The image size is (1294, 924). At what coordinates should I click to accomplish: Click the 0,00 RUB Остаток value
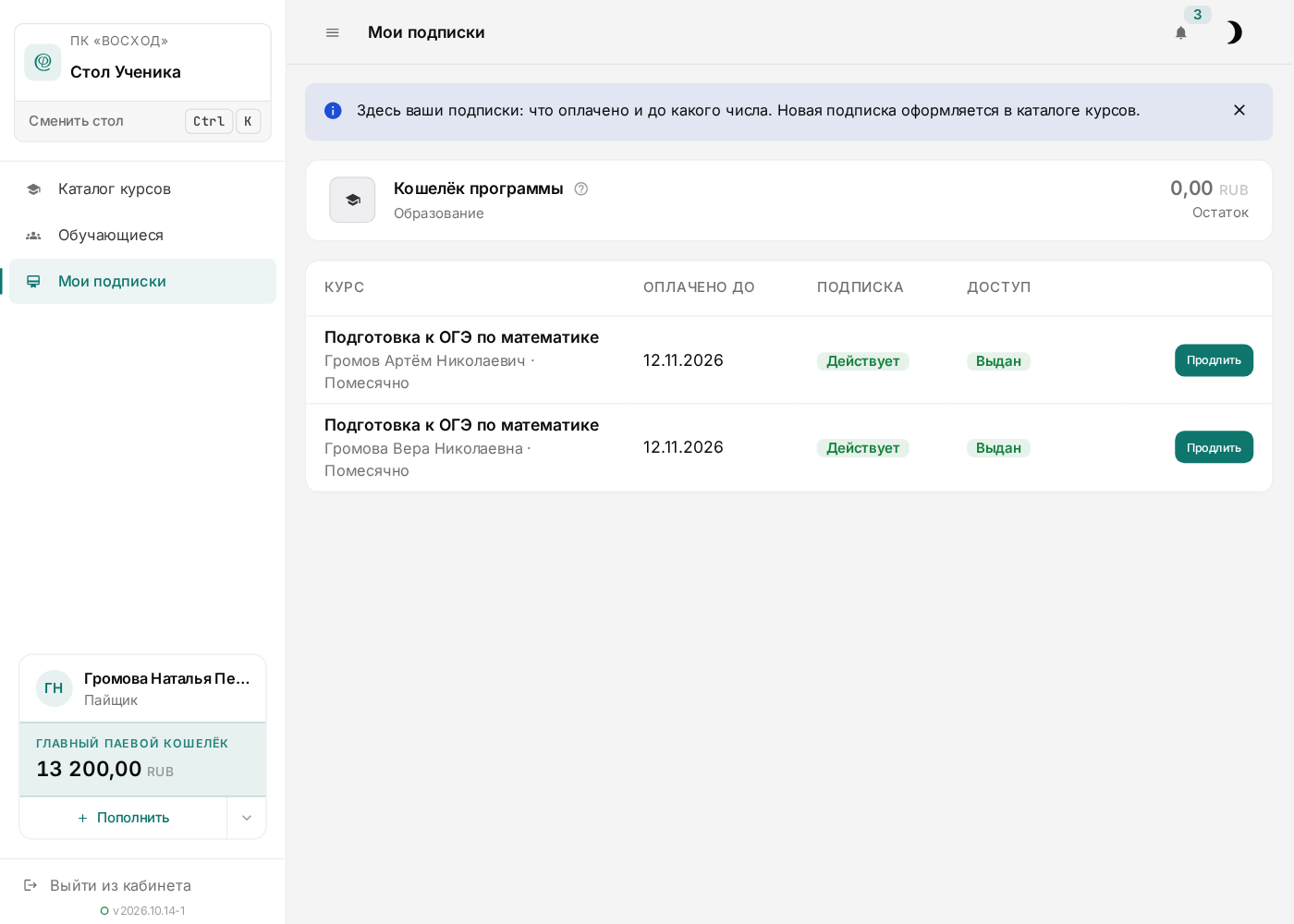1209,188
